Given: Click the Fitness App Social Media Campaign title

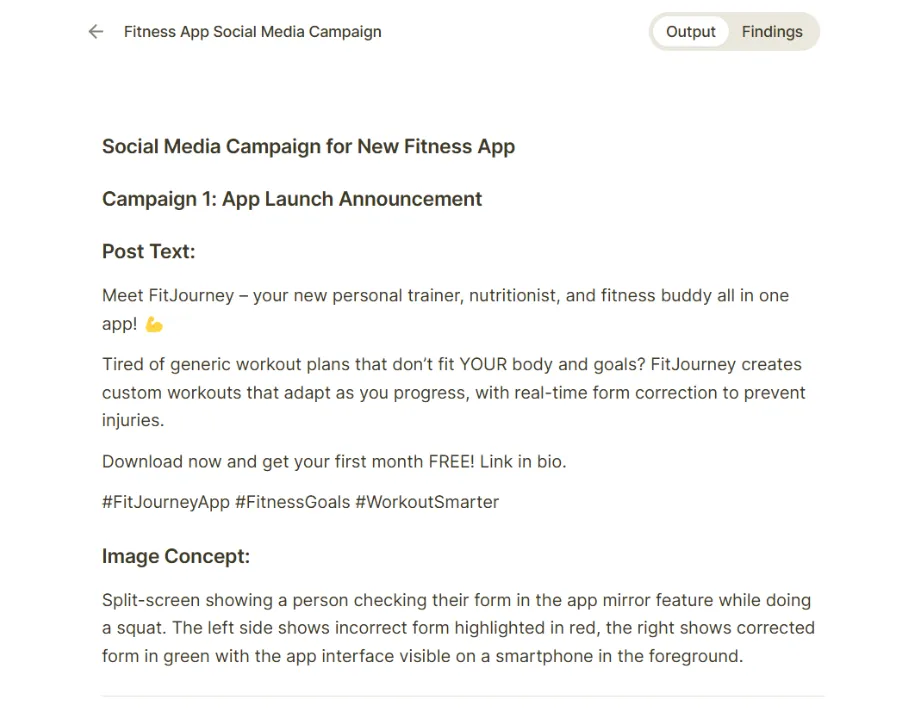Looking at the screenshot, I should (252, 32).
